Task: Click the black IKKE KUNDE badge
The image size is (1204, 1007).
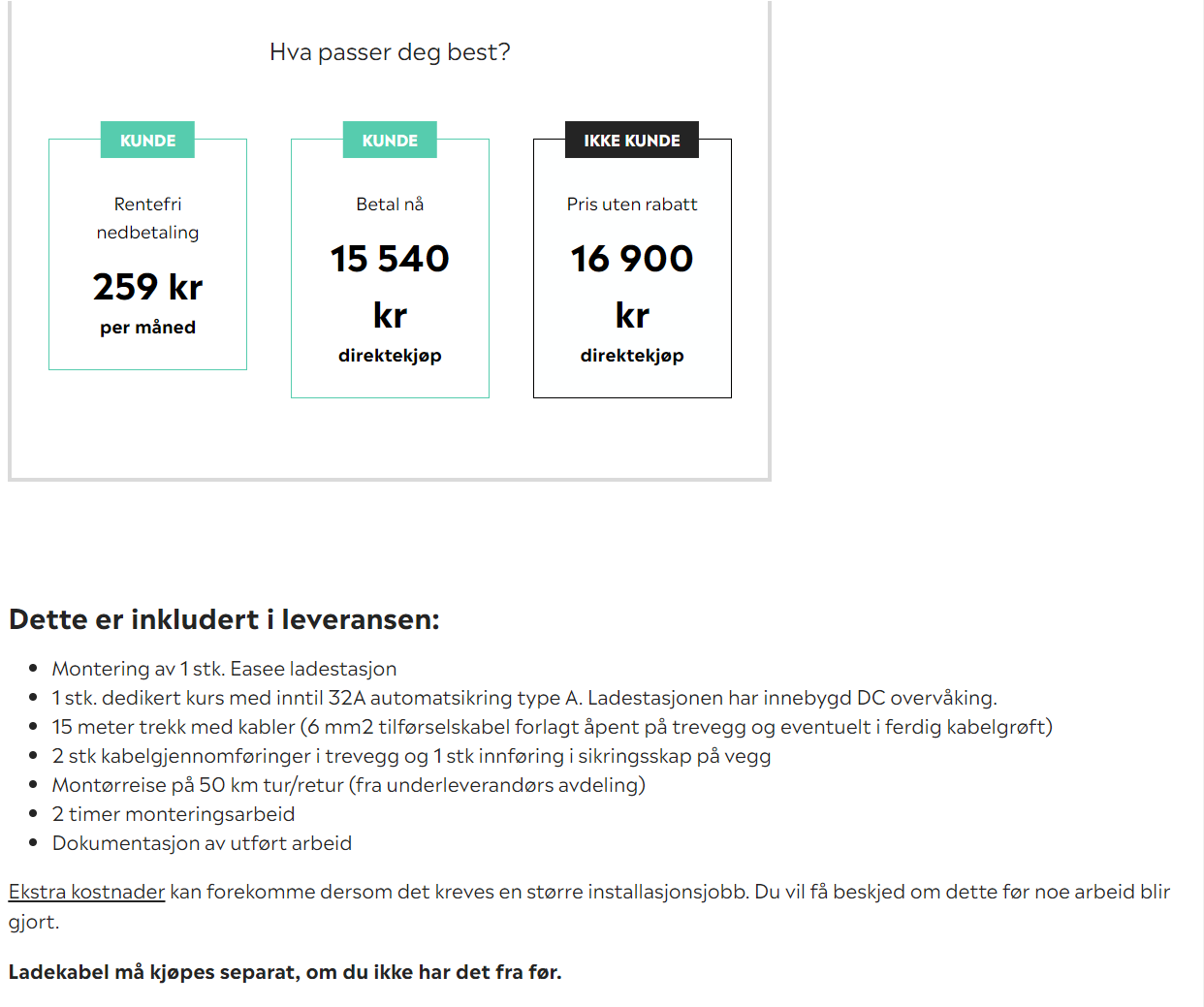Action: (x=632, y=140)
